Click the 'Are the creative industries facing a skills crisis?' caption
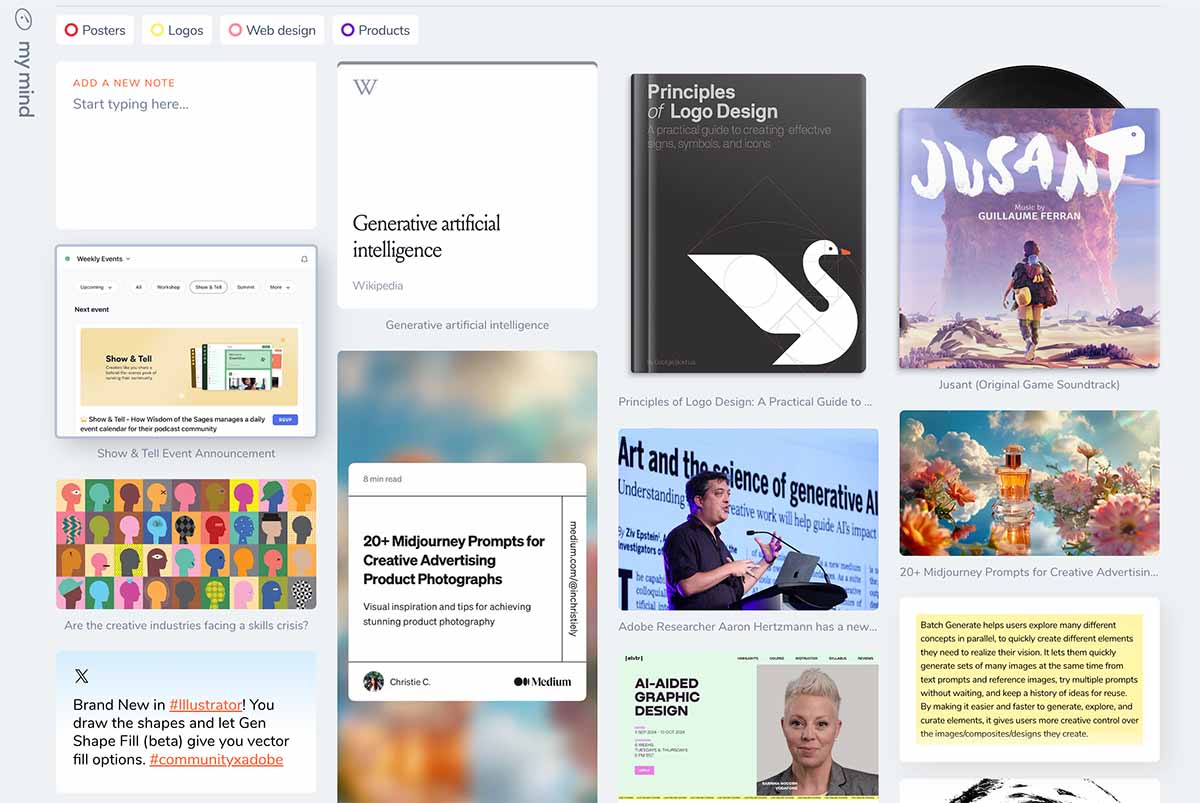This screenshot has width=1200, height=803. (186, 625)
